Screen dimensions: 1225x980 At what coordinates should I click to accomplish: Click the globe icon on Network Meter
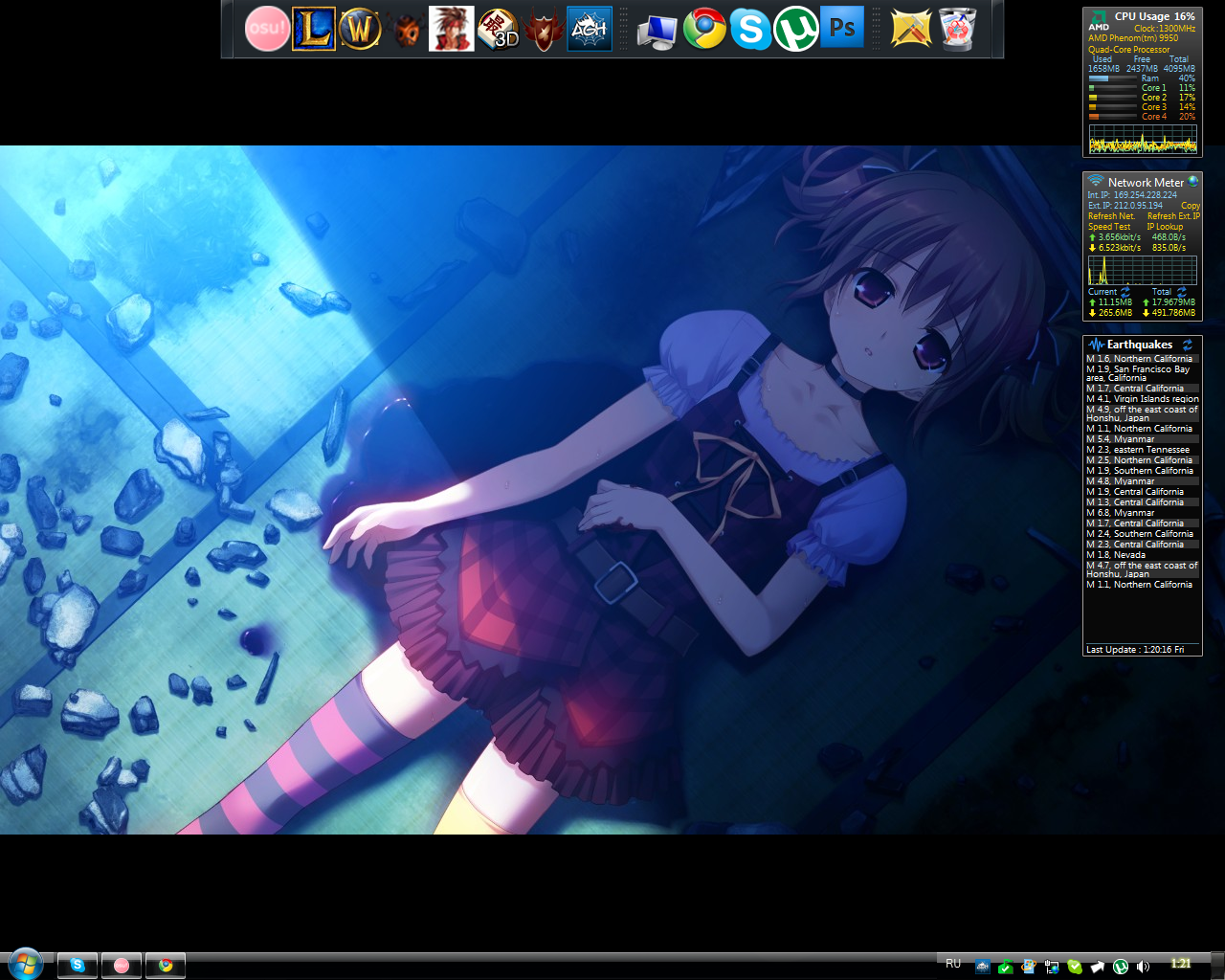[x=1192, y=182]
